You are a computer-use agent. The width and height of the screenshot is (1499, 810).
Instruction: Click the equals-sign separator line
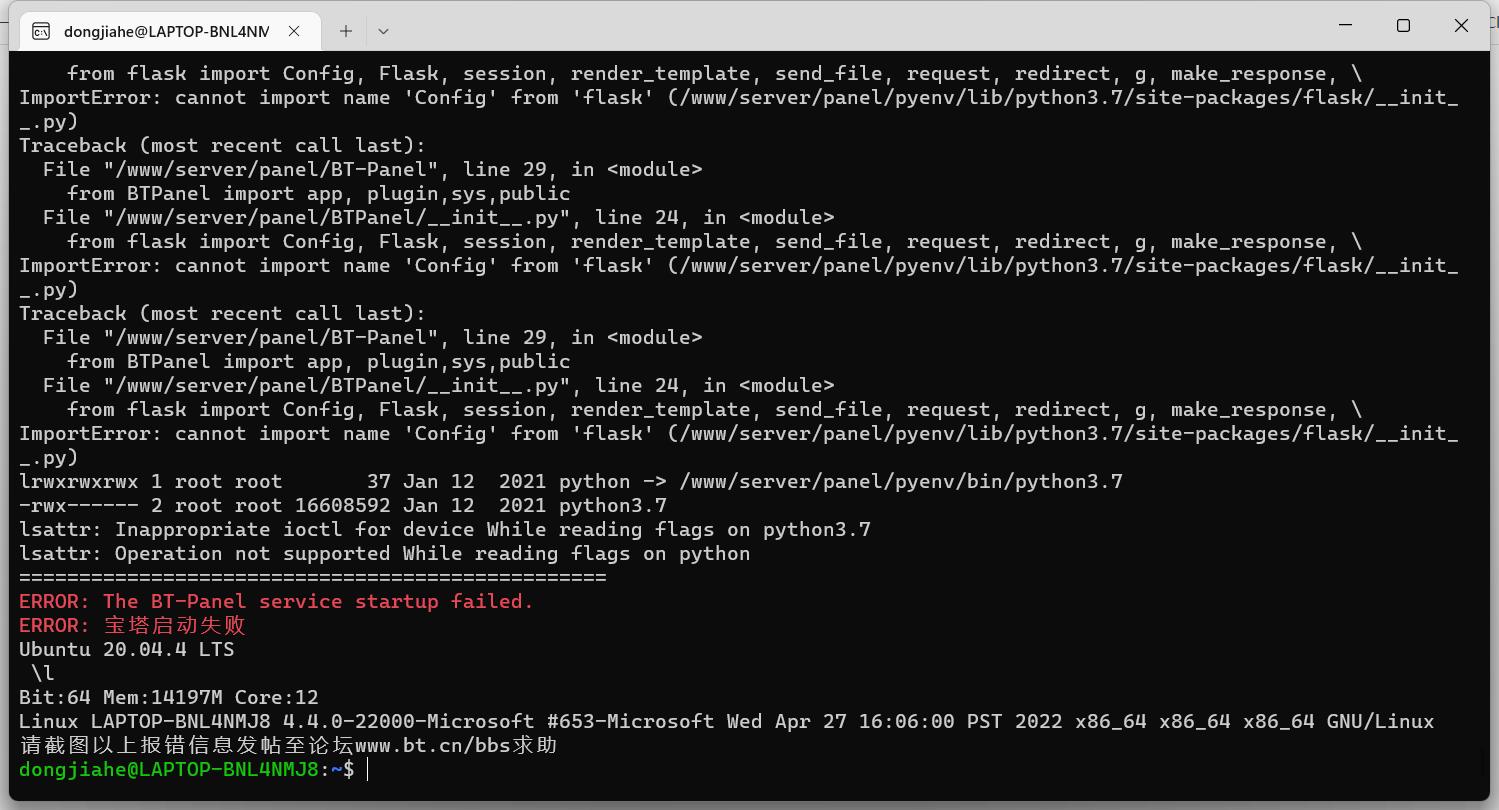pyautogui.click(x=313, y=577)
